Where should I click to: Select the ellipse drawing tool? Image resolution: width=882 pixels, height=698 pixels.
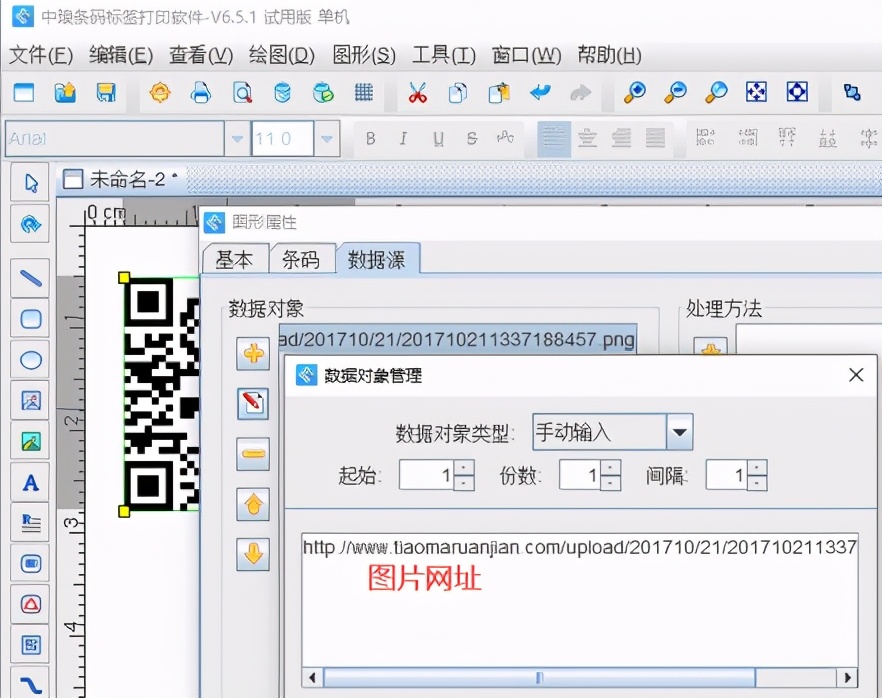tap(31, 360)
